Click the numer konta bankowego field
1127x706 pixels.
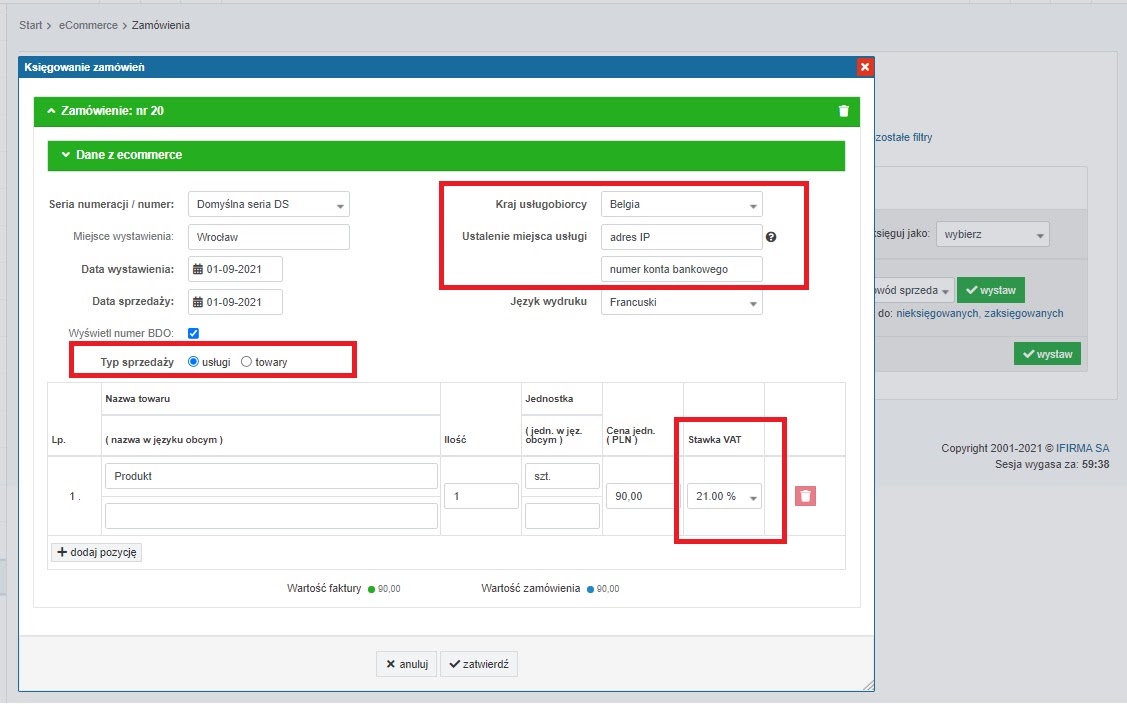(x=681, y=270)
